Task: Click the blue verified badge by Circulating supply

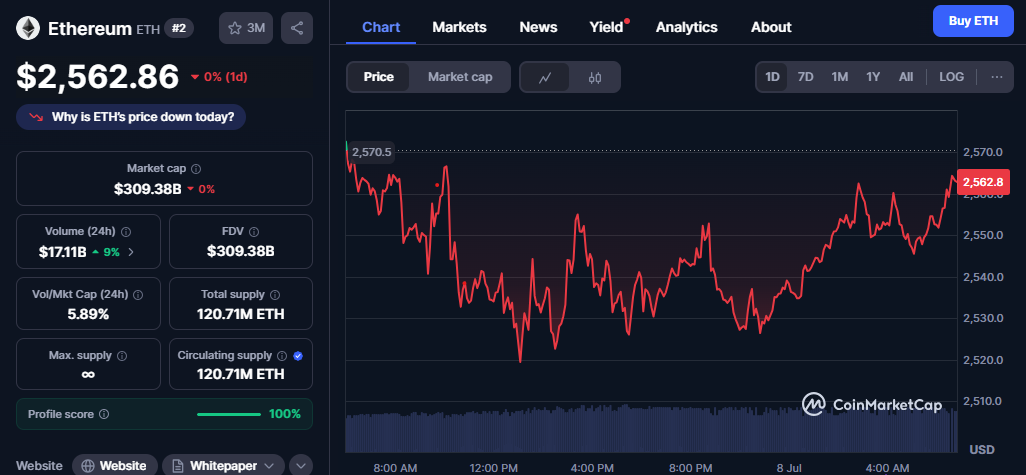Action: (298, 356)
